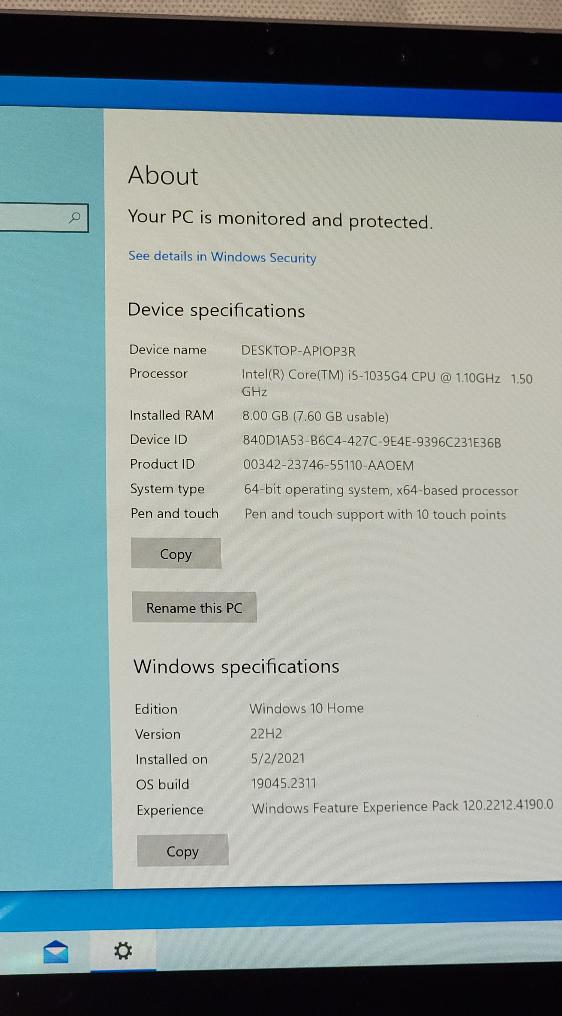The image size is (562, 1016).
Task: Click the Rename this PC button
Action: (x=194, y=607)
